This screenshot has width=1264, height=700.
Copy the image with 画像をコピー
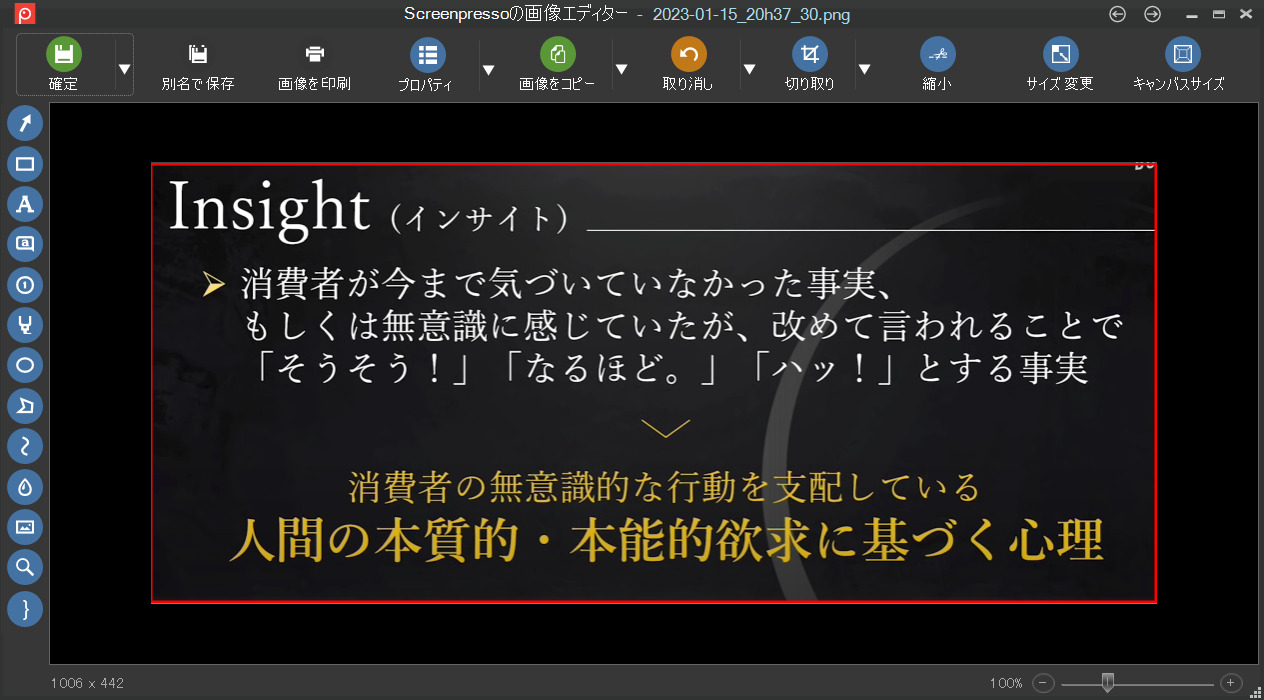[x=557, y=64]
